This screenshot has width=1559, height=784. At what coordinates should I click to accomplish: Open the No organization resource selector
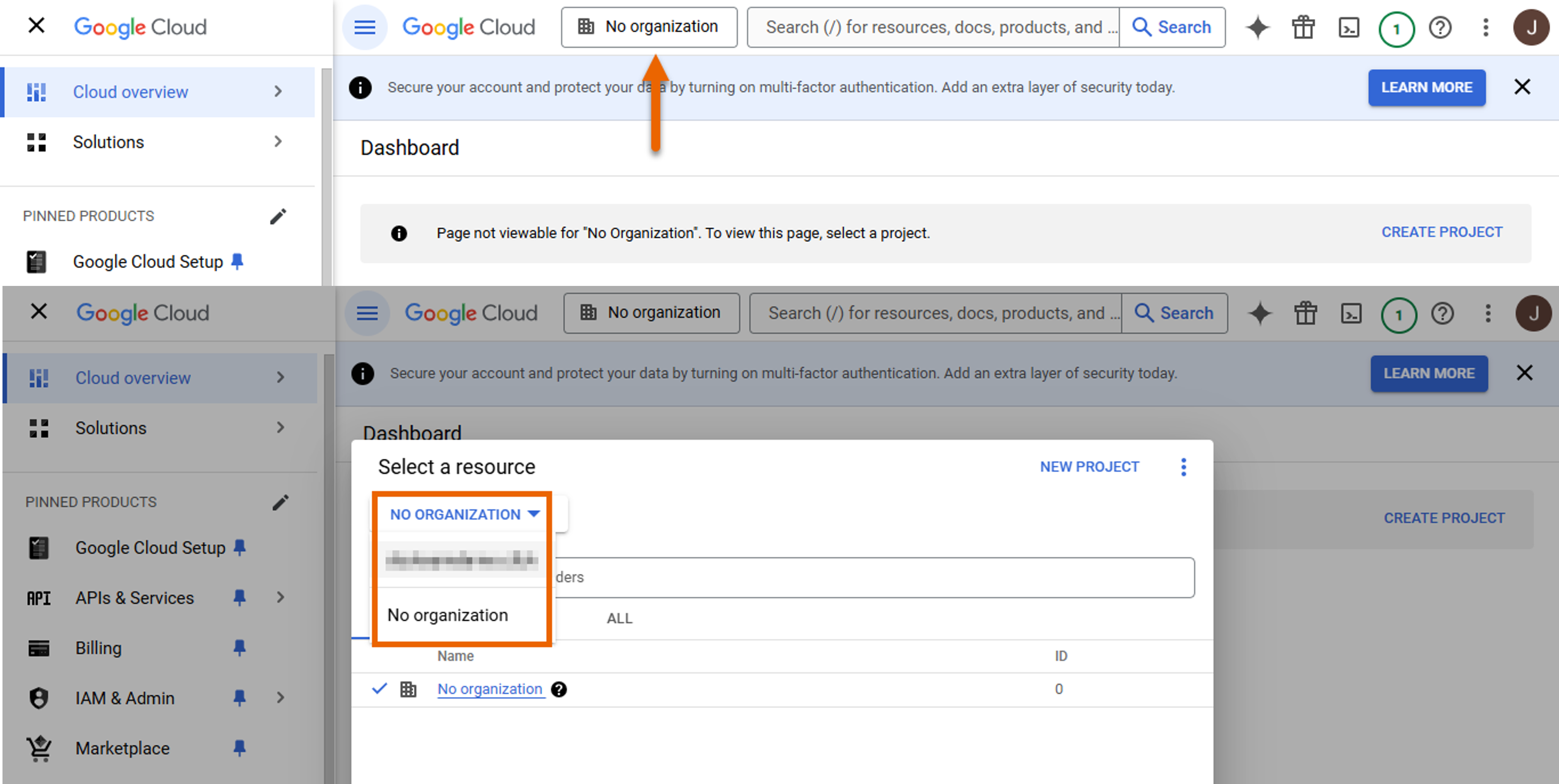649,27
